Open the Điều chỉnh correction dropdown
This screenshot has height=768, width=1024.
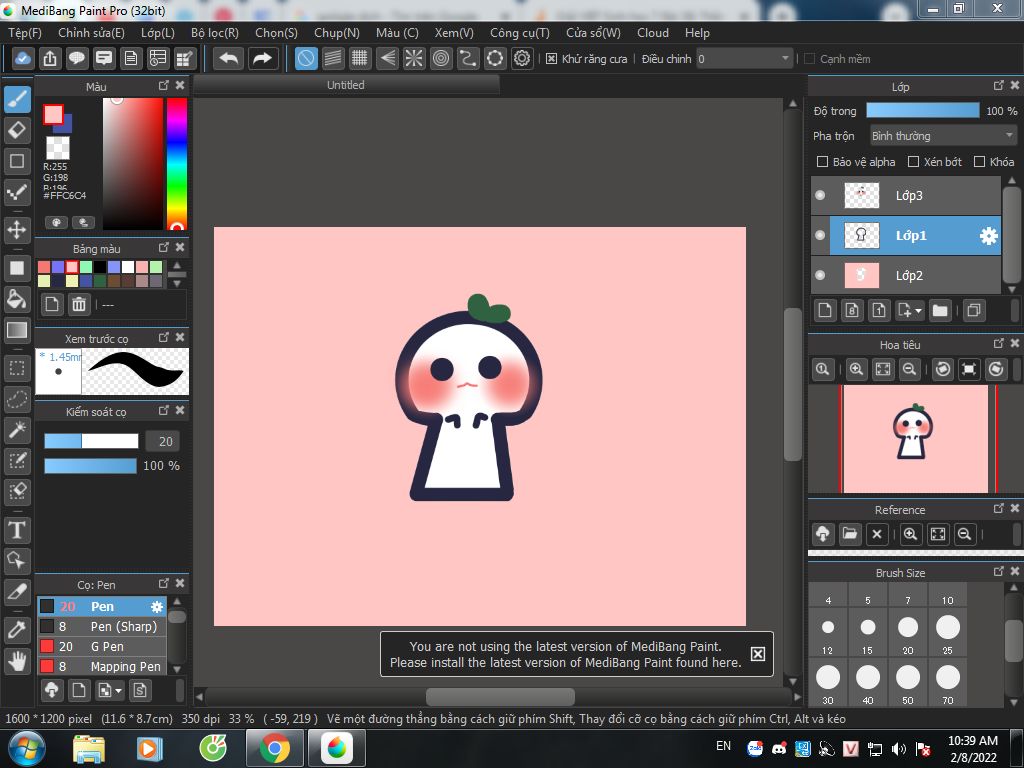[x=744, y=59]
